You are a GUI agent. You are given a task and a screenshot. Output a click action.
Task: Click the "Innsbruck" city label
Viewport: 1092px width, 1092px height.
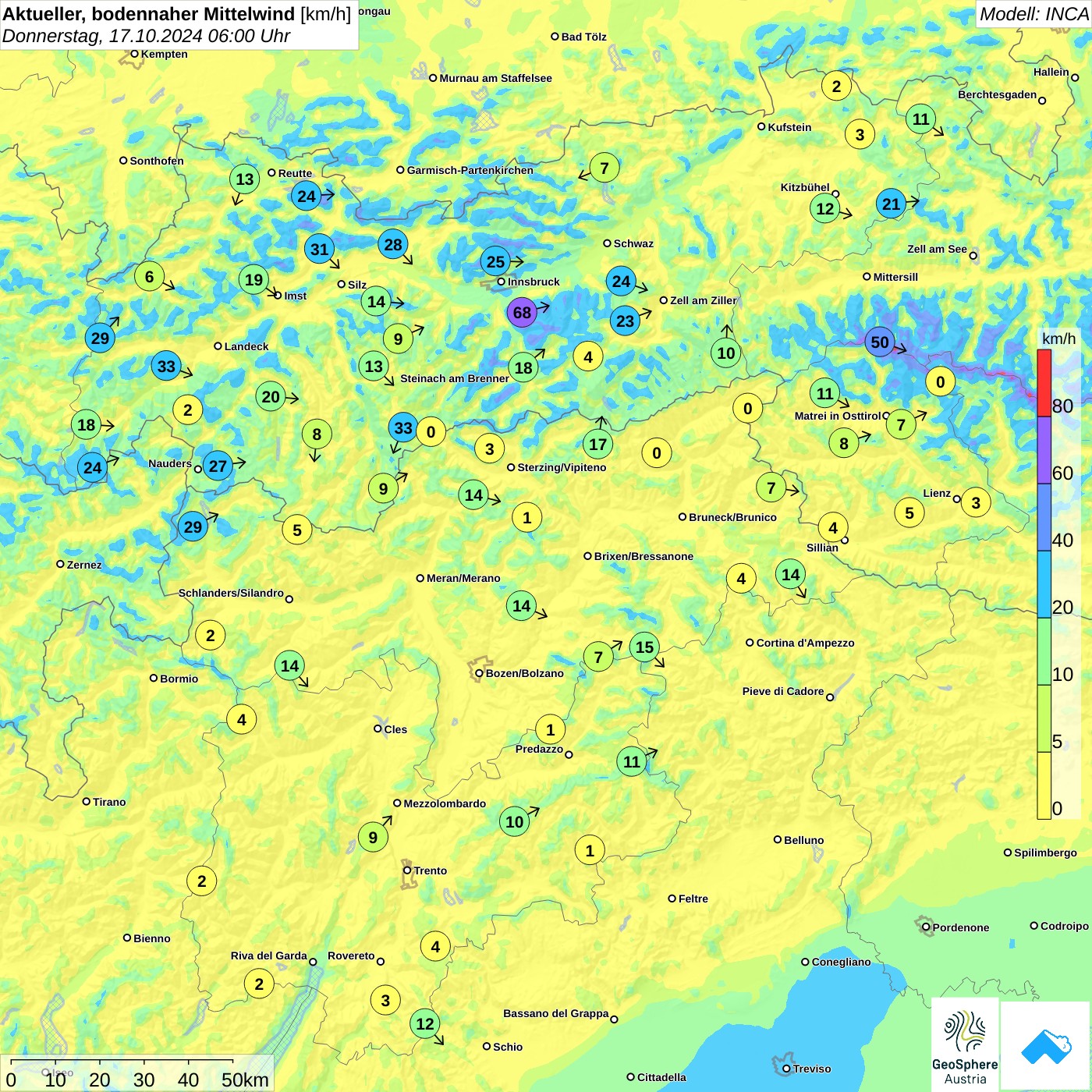[534, 282]
